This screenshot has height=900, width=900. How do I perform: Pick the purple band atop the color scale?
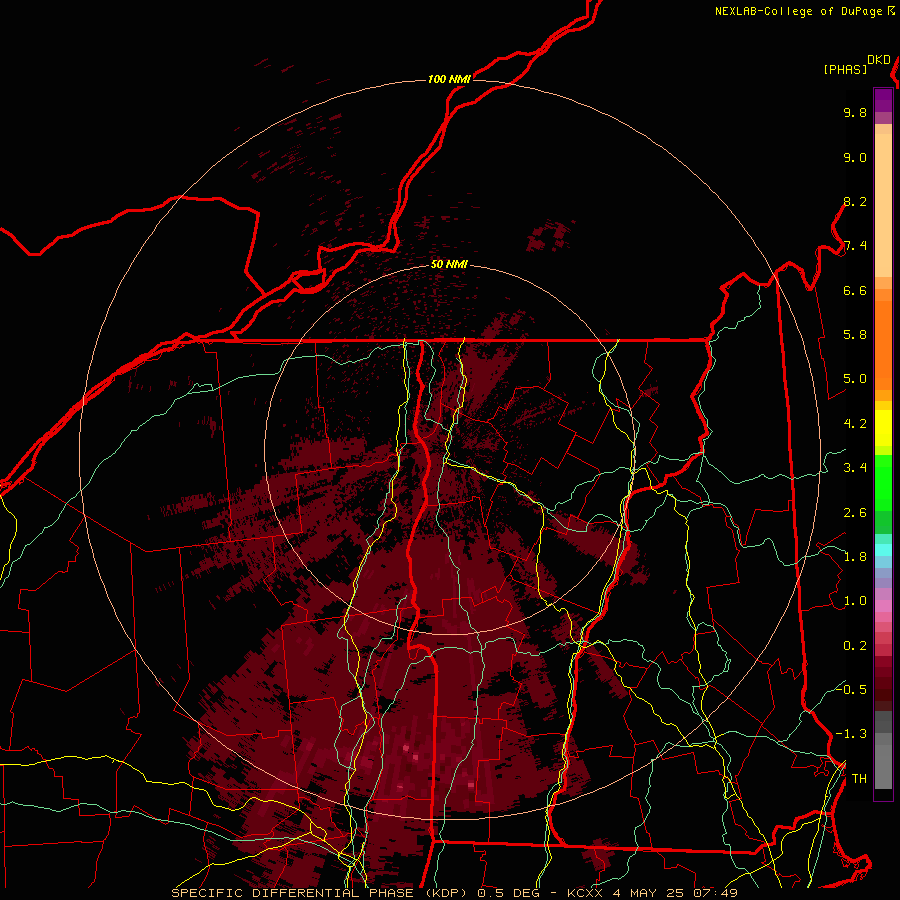[883, 101]
